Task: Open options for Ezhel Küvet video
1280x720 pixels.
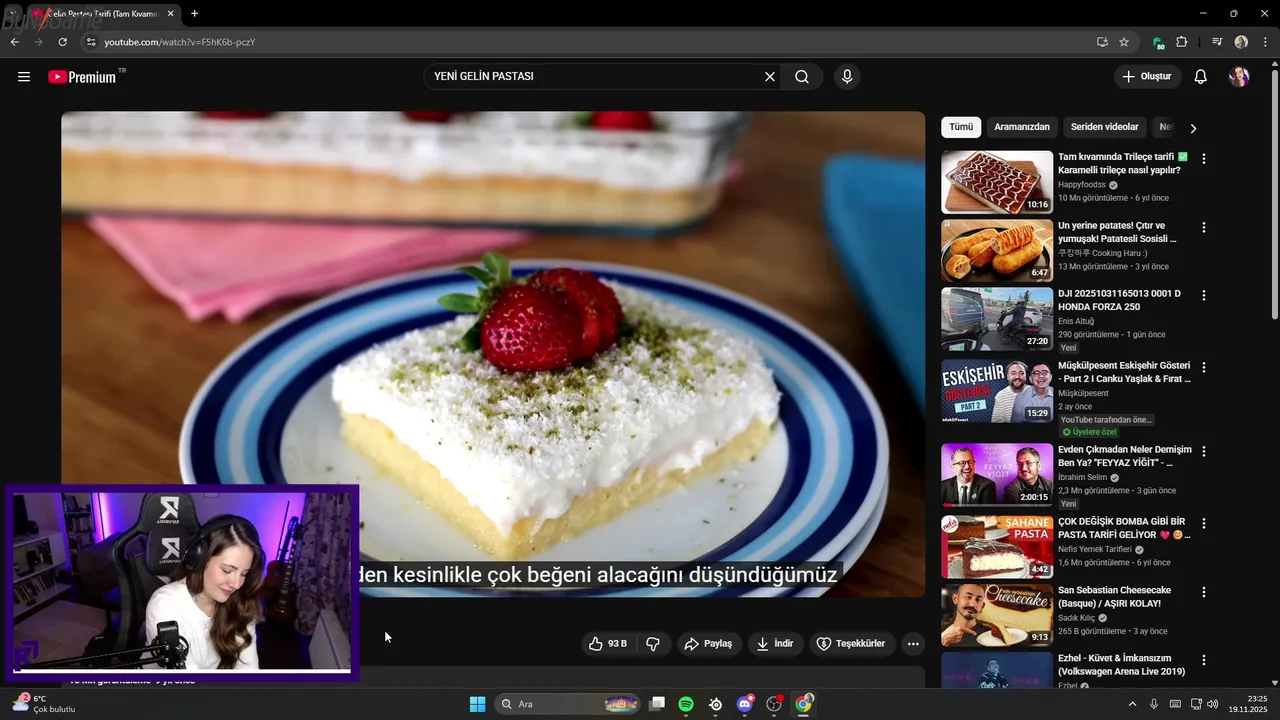Action: 1204,661
